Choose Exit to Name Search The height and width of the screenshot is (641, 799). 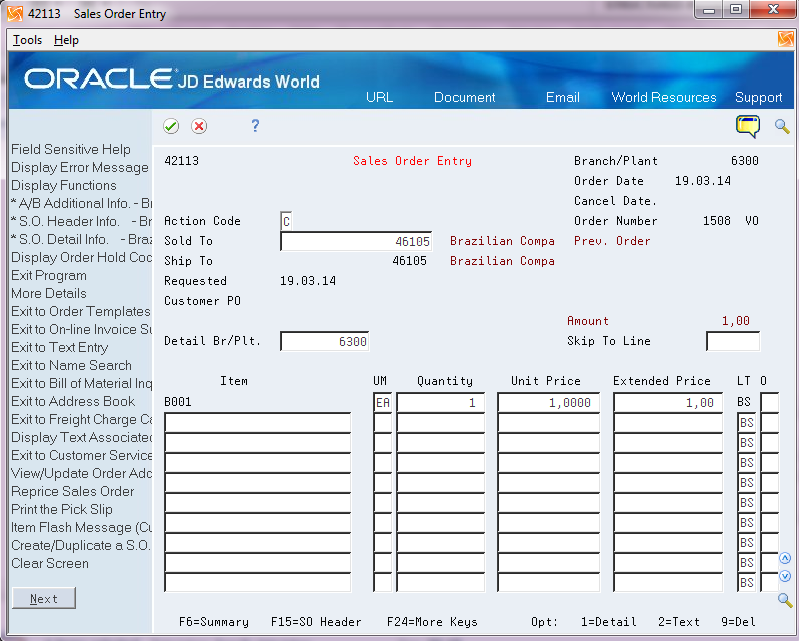point(71,365)
